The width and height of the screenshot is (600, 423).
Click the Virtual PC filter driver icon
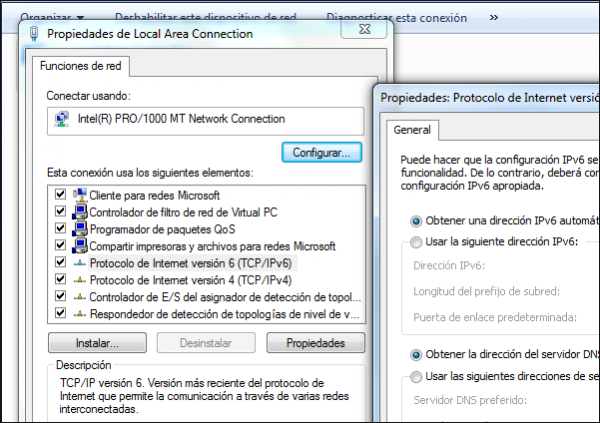coord(80,212)
